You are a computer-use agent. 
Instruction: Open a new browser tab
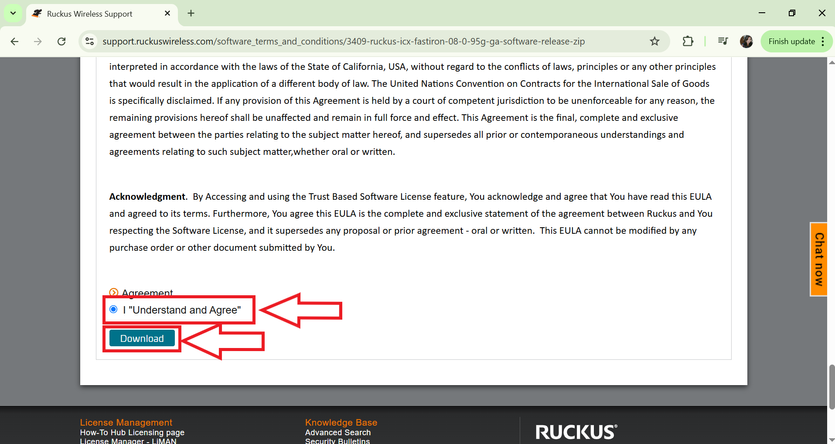(x=191, y=14)
